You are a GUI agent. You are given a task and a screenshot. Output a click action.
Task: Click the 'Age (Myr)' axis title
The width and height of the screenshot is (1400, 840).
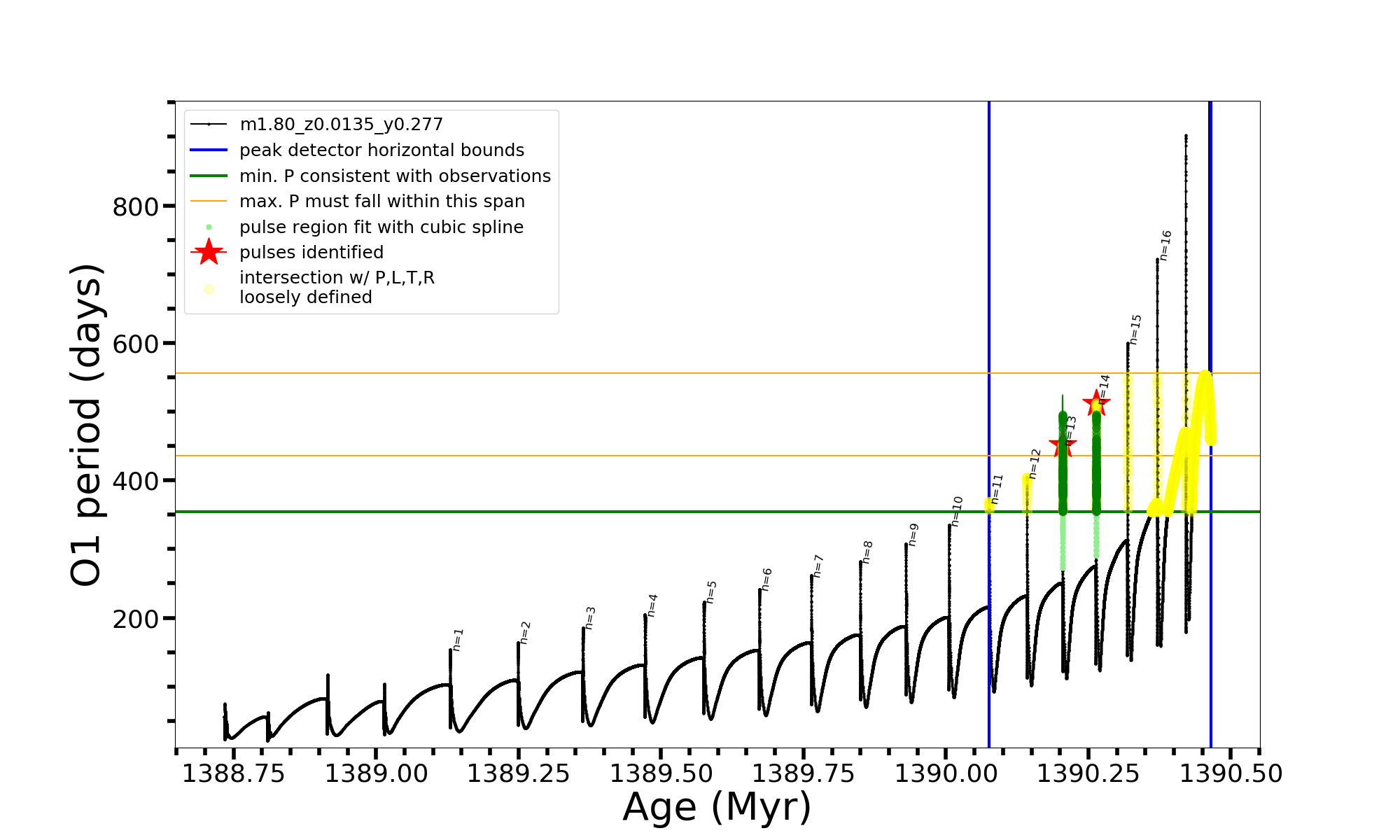click(x=717, y=807)
